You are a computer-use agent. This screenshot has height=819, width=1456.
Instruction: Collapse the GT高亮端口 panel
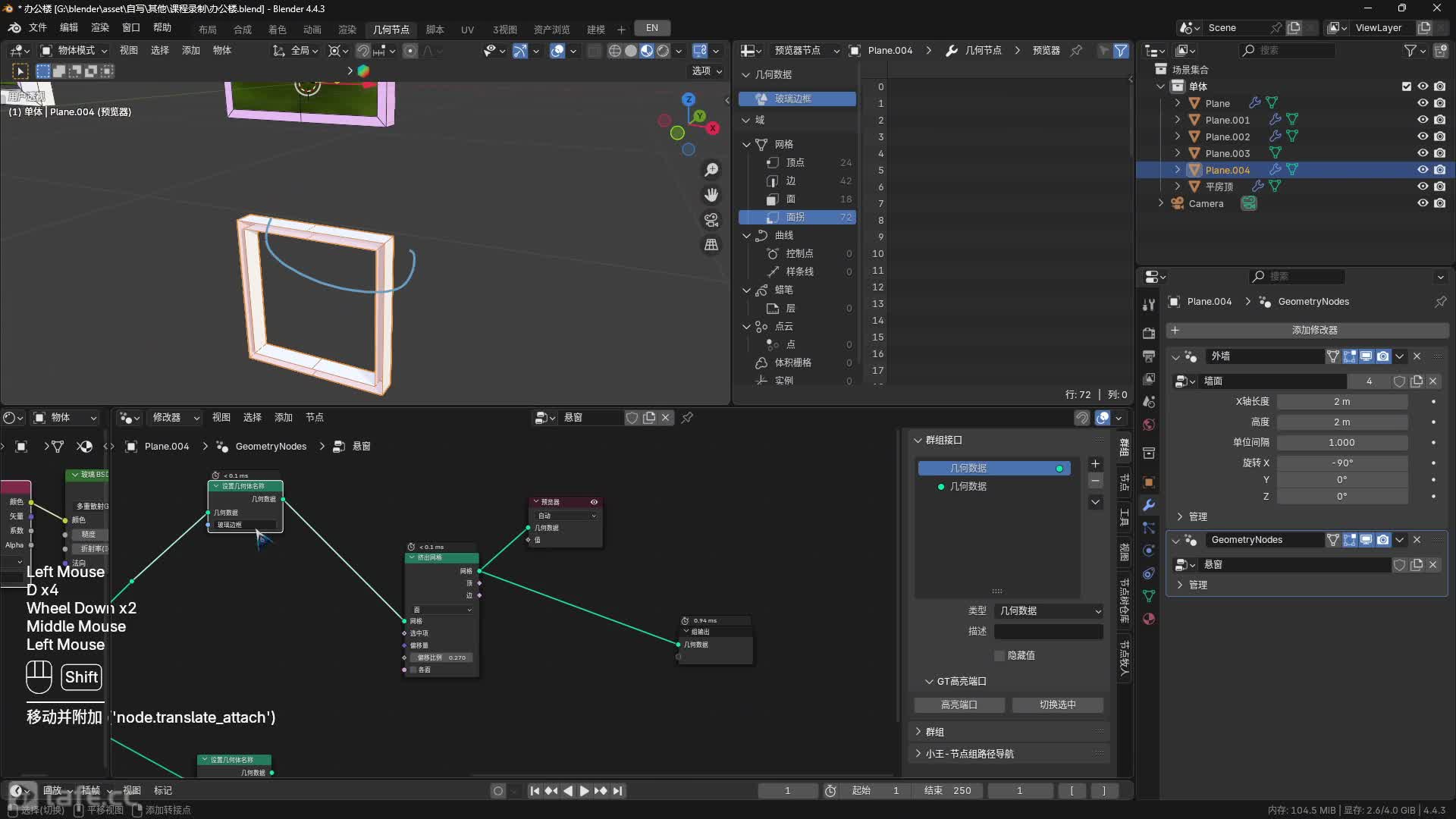929,682
